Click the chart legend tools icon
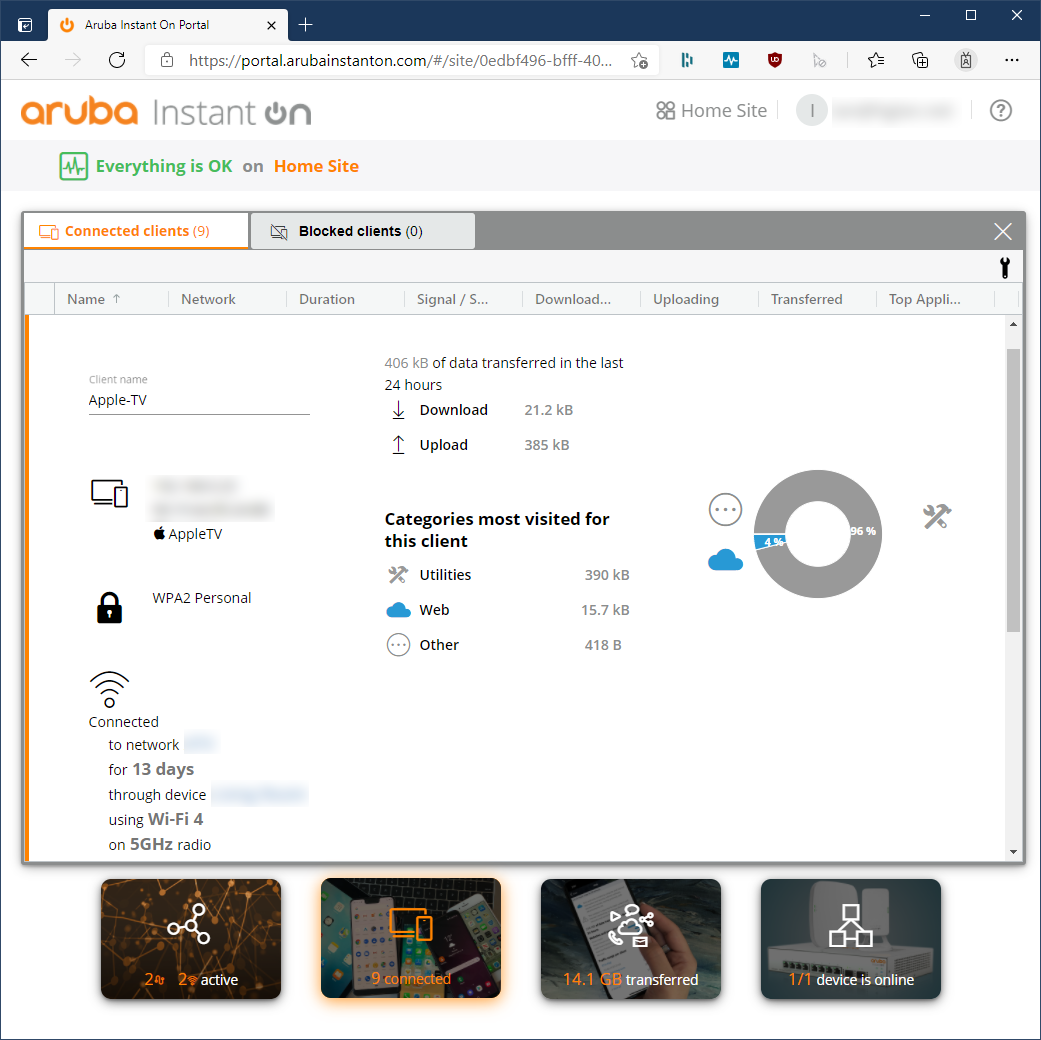 937,516
